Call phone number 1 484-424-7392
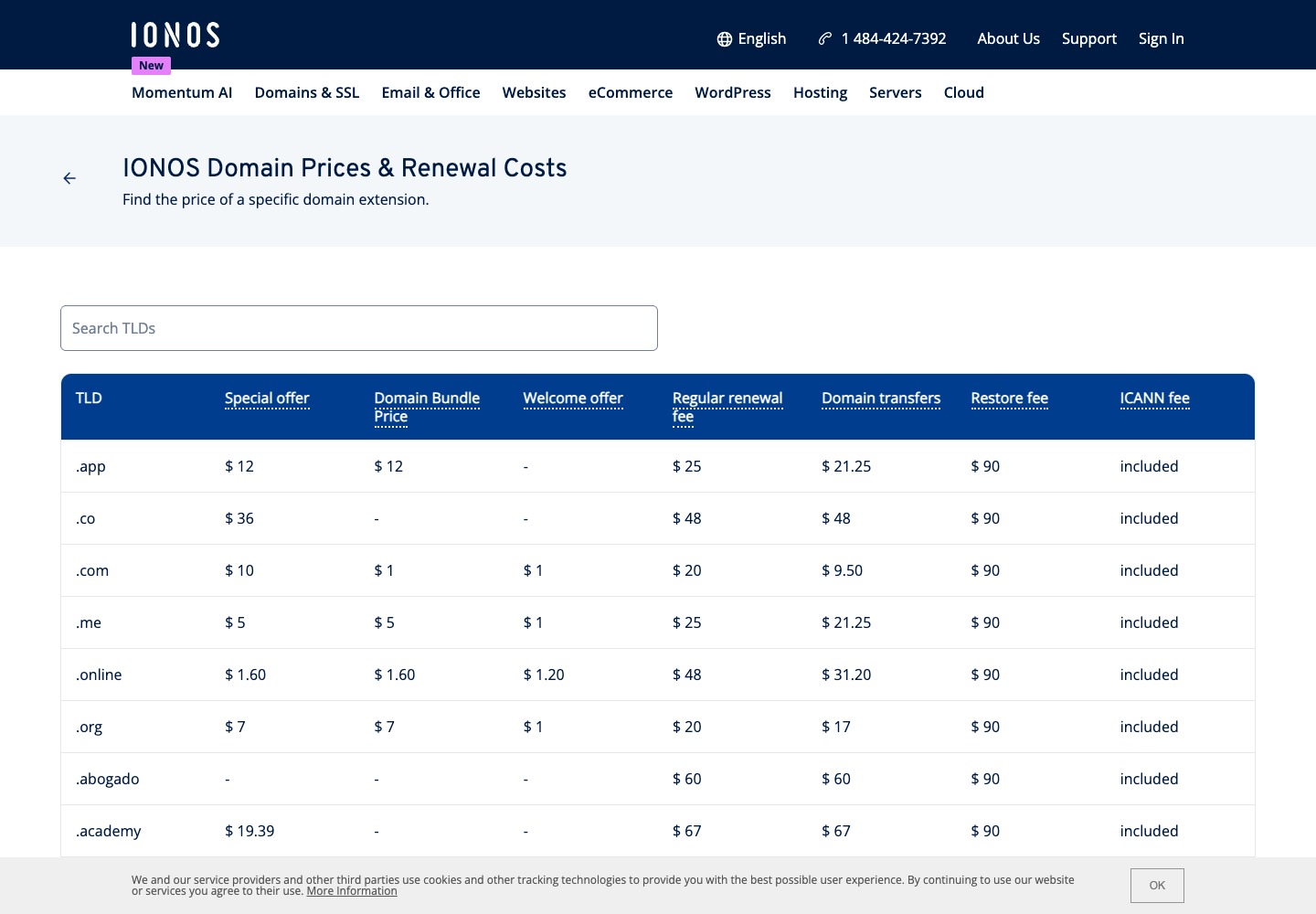This screenshot has width=1316, height=914. 894,38
